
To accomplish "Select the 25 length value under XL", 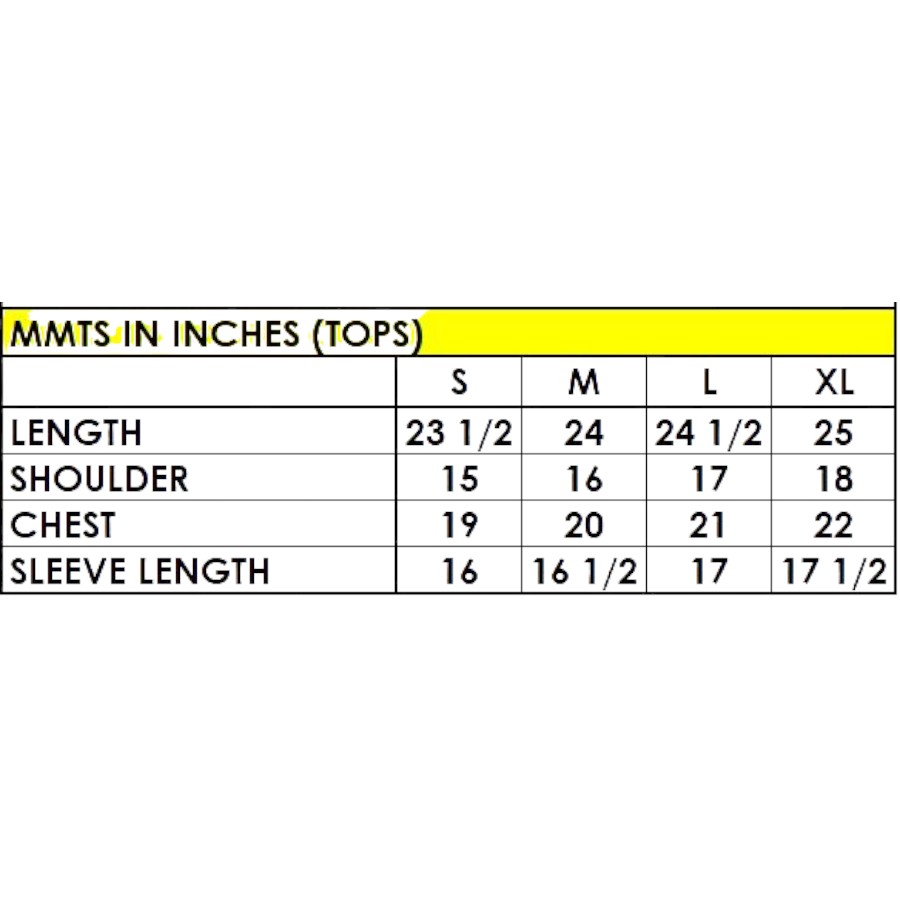I will pyautogui.click(x=834, y=433).
